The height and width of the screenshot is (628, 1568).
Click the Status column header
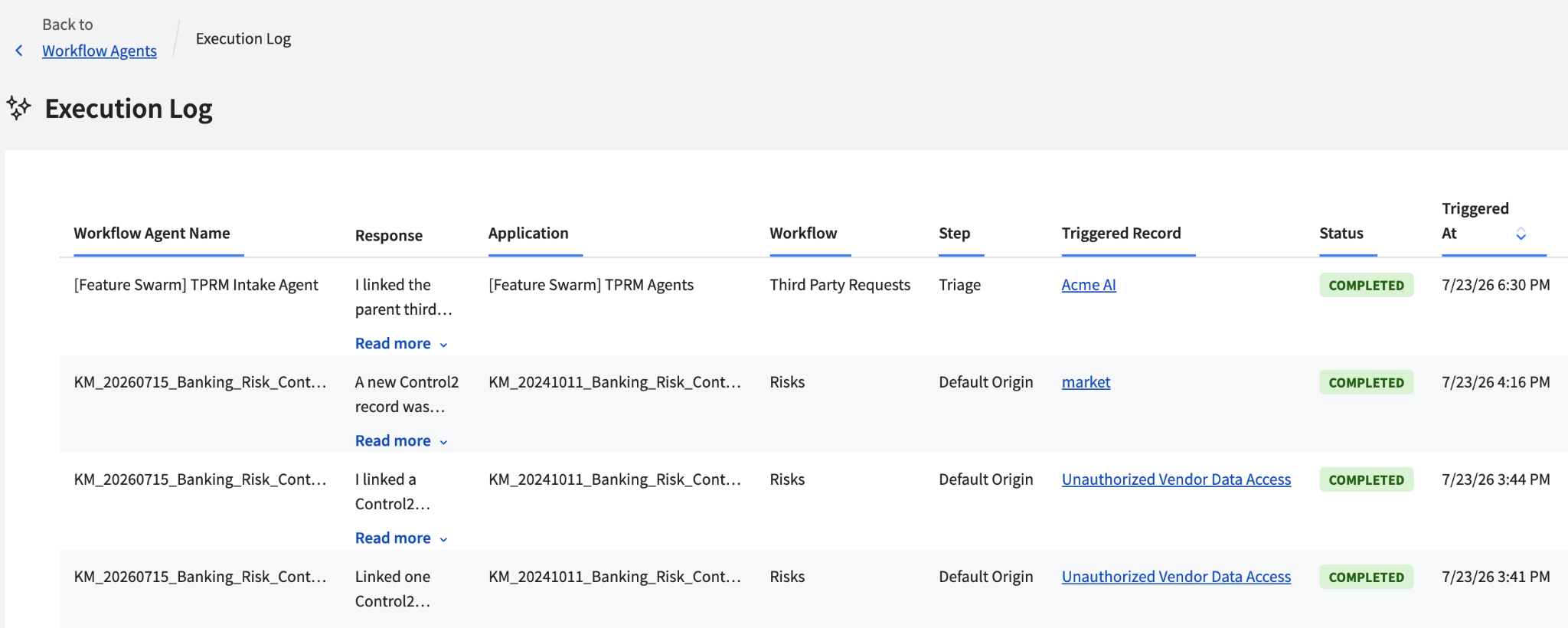tap(1341, 234)
